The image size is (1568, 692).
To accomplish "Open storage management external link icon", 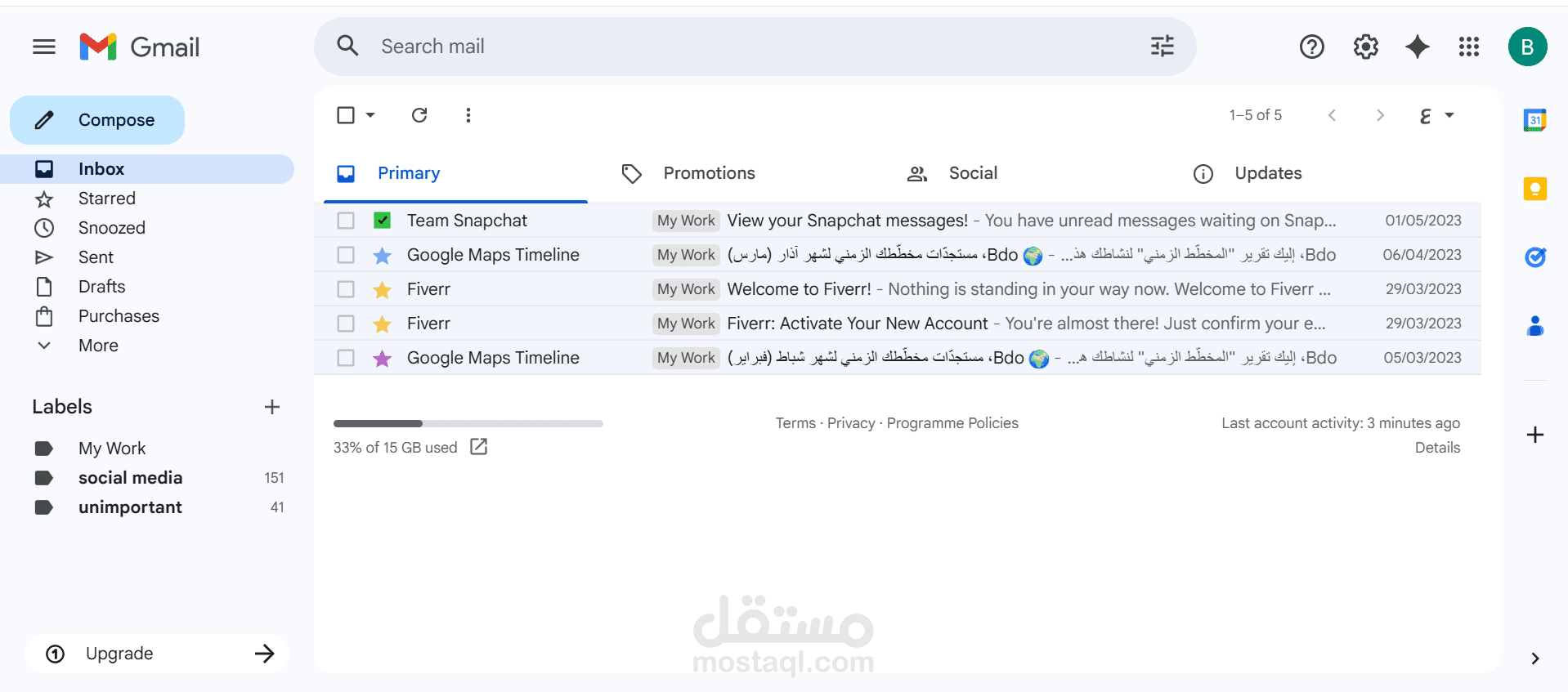I will click(479, 447).
